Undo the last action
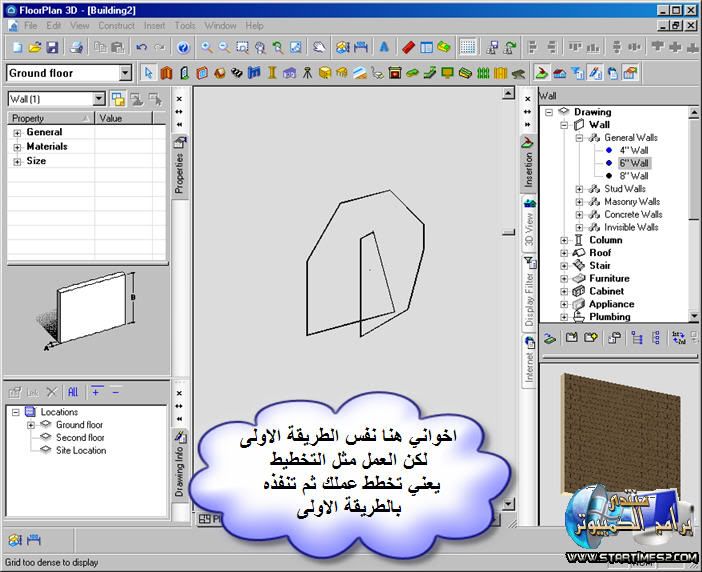The image size is (702, 572). click(141, 47)
